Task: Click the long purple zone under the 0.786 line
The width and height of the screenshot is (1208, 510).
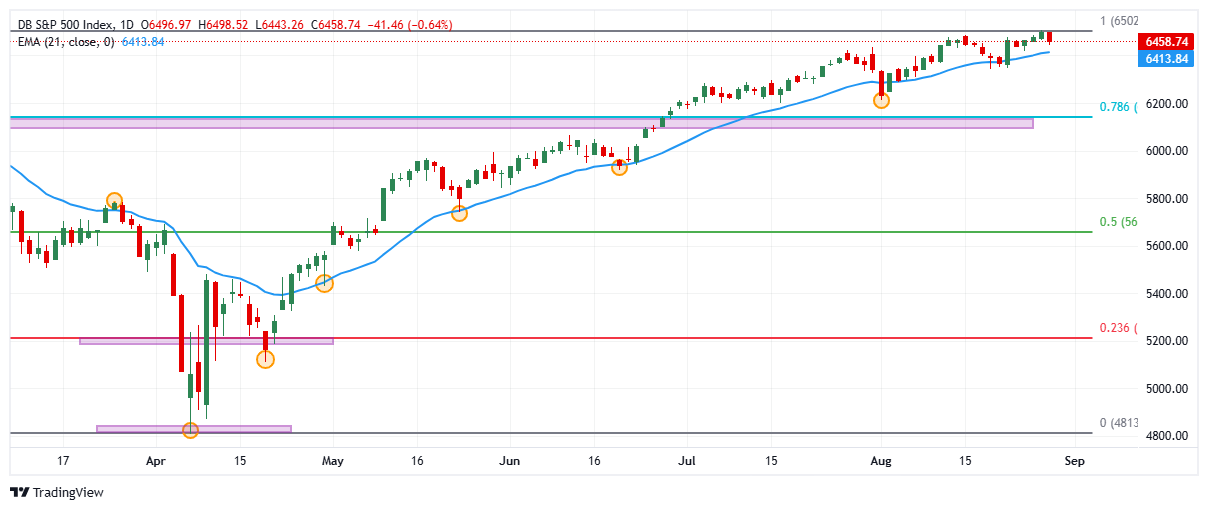Action: (520, 123)
